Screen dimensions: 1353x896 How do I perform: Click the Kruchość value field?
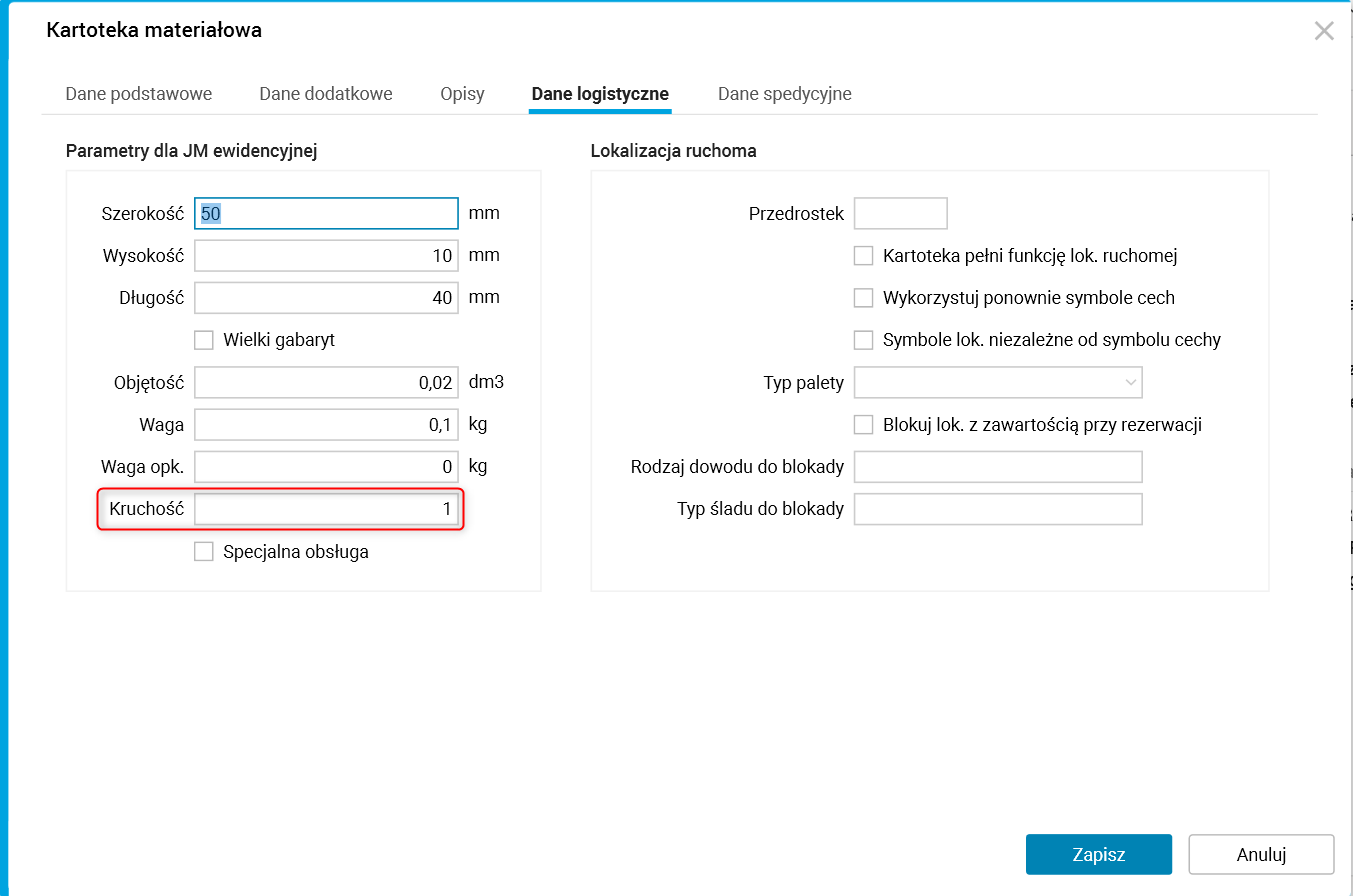click(x=326, y=509)
